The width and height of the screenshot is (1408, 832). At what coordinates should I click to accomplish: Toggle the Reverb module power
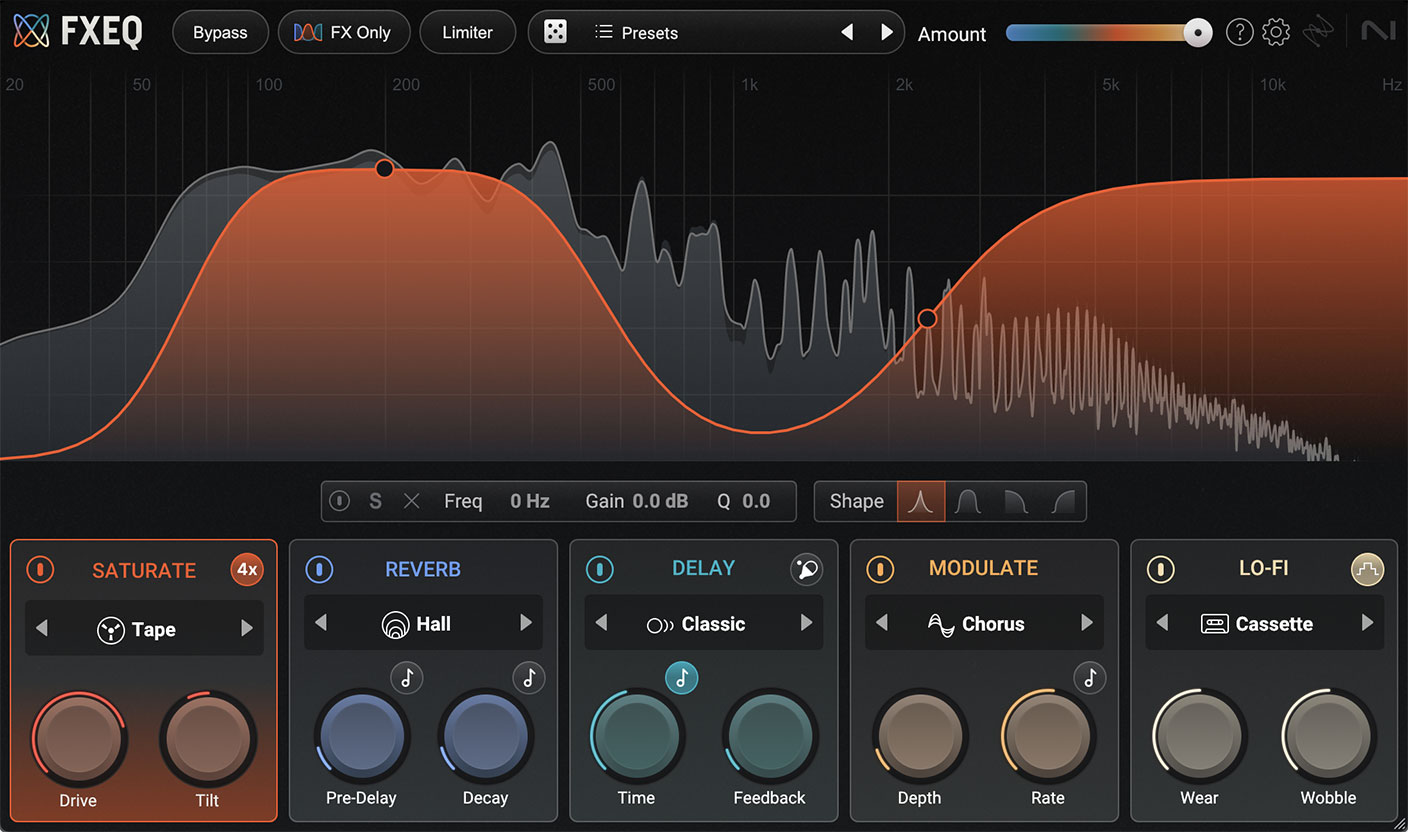click(319, 569)
